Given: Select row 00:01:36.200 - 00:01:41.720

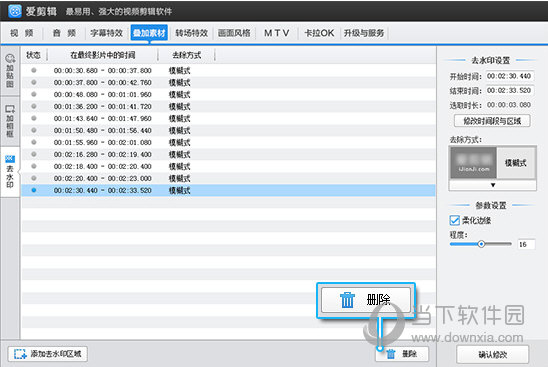Looking at the screenshot, I should (229, 106).
